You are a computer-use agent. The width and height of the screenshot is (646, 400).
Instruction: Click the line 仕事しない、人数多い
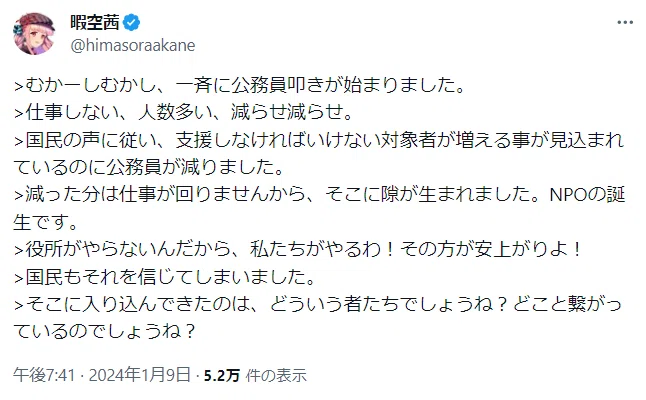(183, 112)
